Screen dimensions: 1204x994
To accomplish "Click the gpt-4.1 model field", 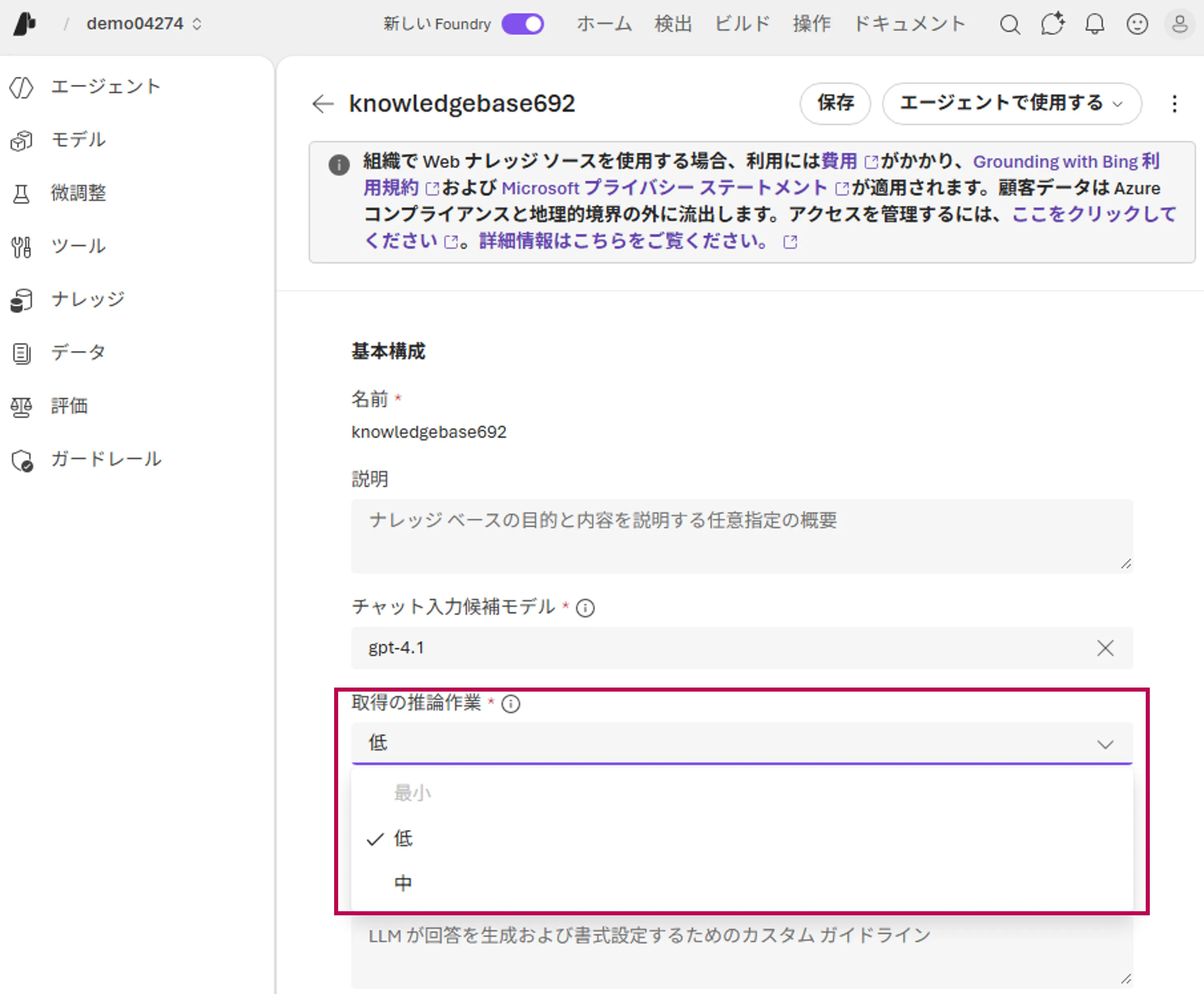I will pyautogui.click(x=742, y=648).
